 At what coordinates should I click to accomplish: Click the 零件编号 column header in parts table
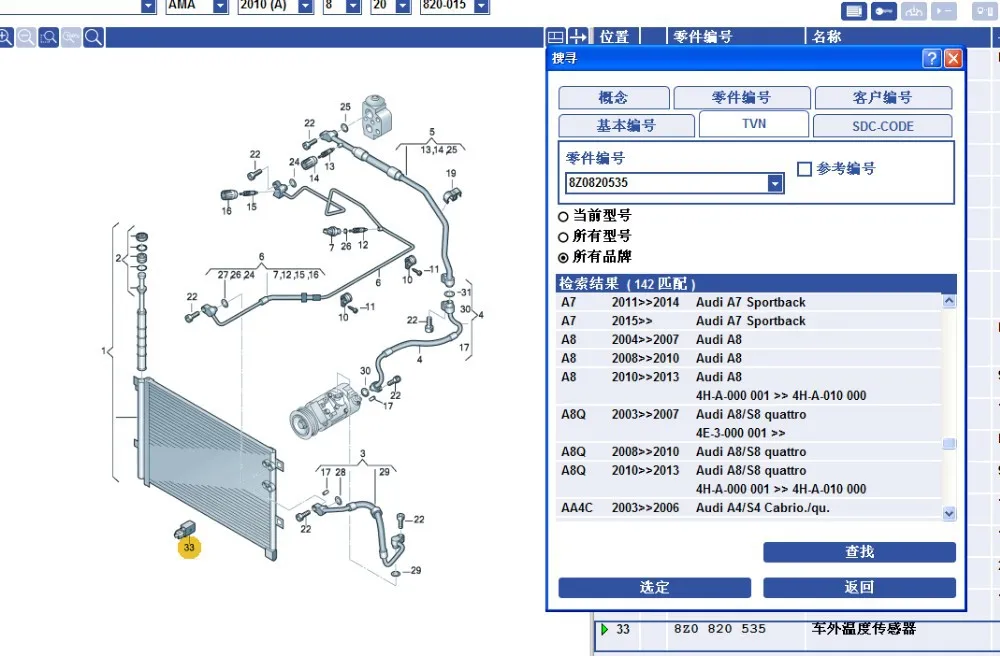point(703,37)
